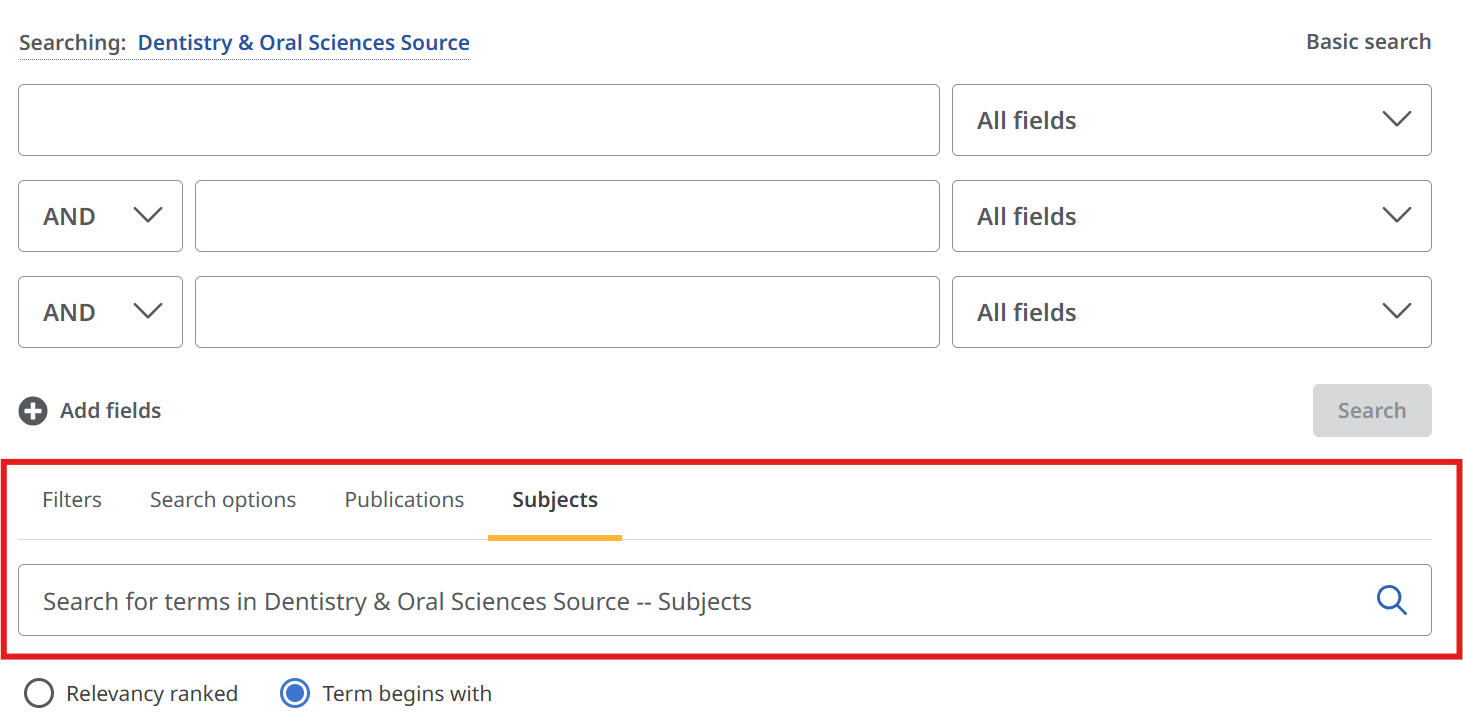The image size is (1463, 721).
Task: Click the second row search term field
Action: coord(566,216)
